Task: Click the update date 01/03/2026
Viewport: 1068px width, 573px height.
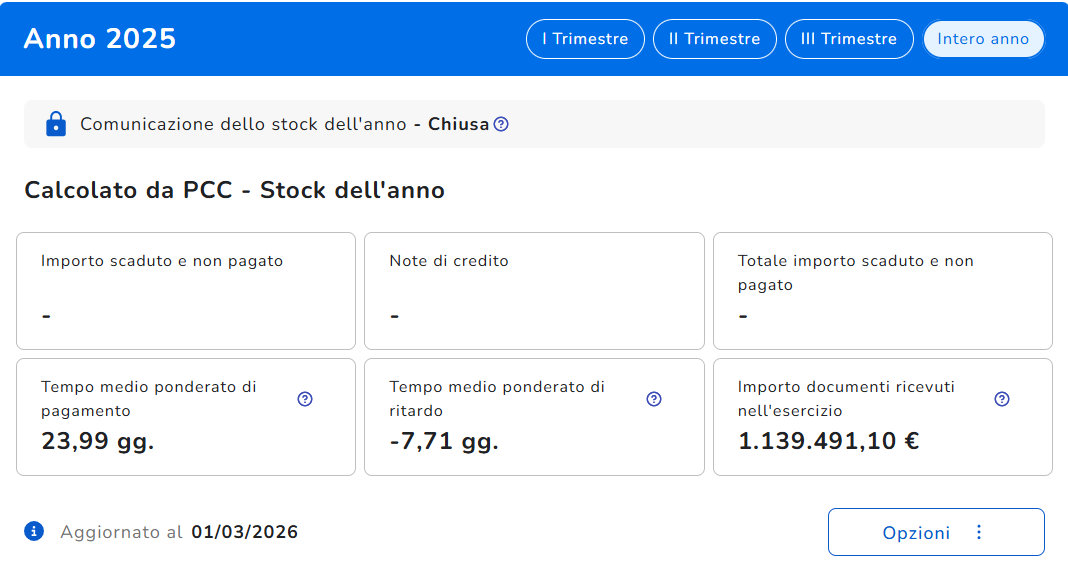Action: (245, 532)
